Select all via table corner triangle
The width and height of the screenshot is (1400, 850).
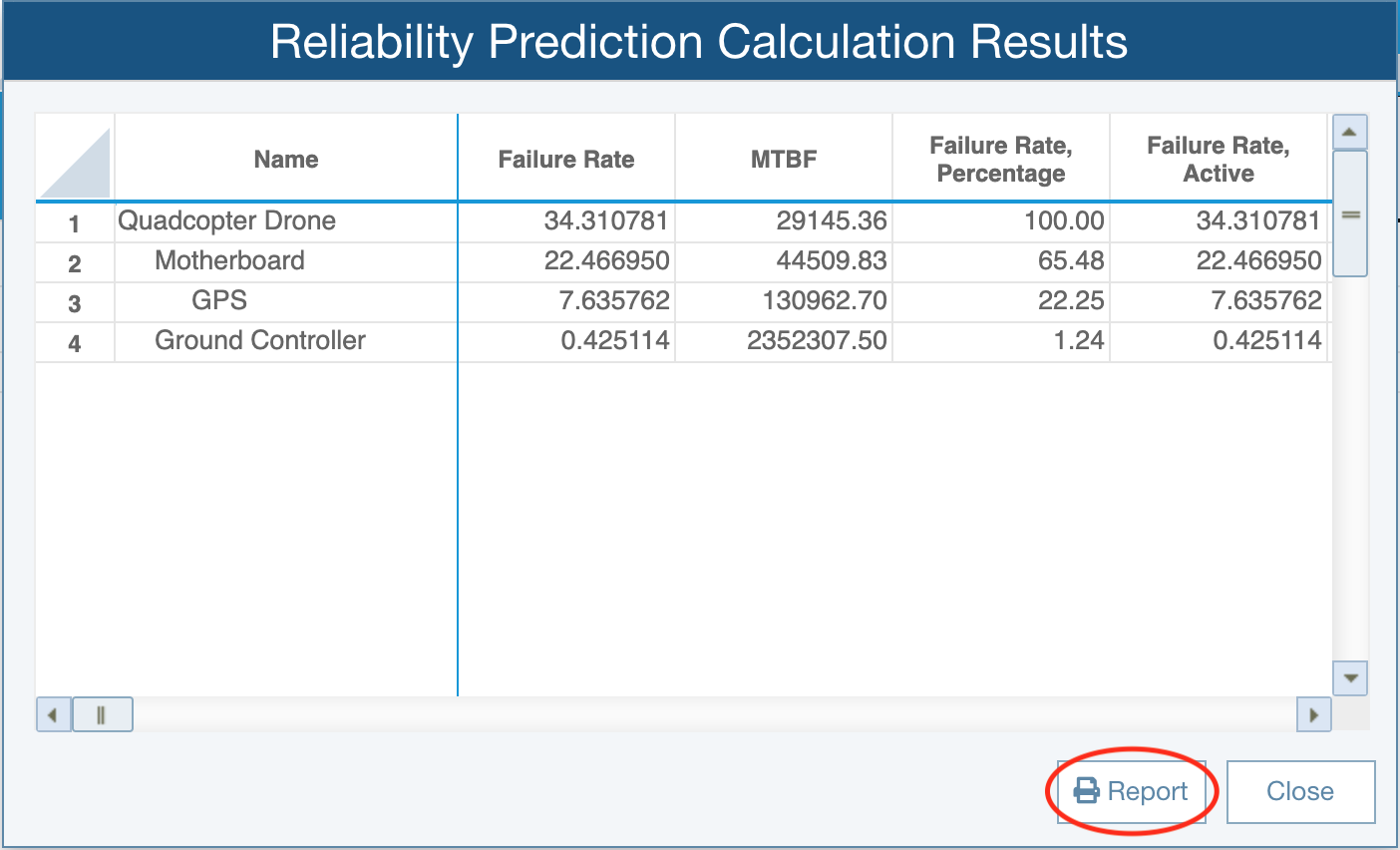pos(76,160)
